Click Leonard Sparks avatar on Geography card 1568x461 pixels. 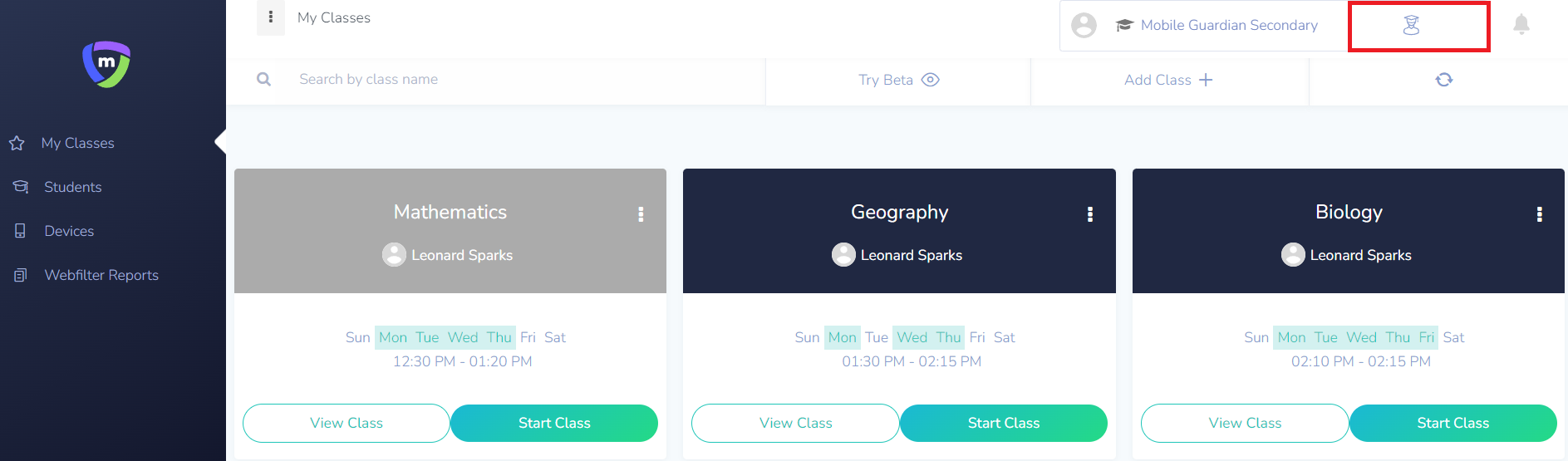pos(843,254)
